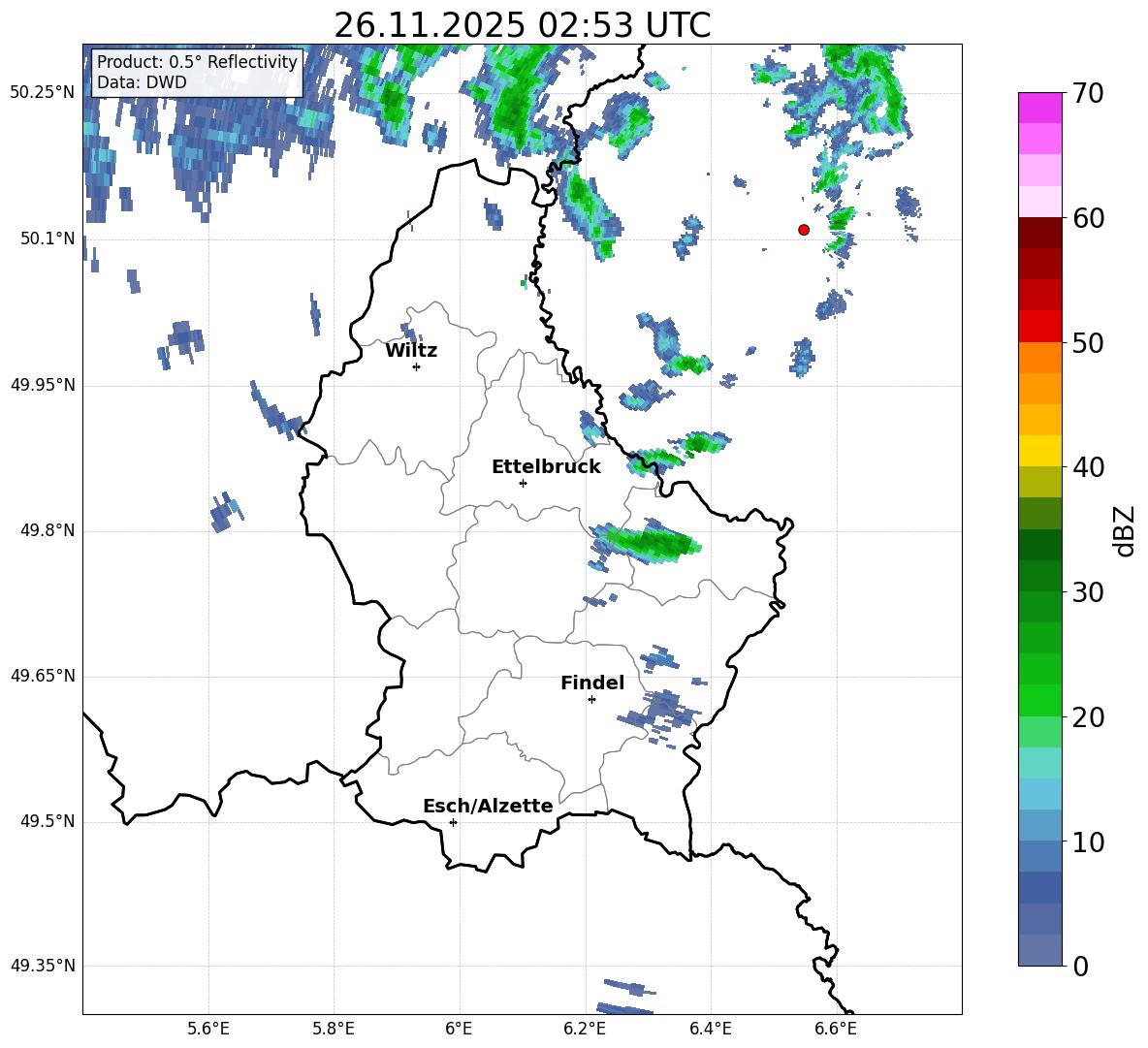The height and width of the screenshot is (1048, 1148).
Task: Click the colorbar tick label 50
Action: click(1088, 343)
